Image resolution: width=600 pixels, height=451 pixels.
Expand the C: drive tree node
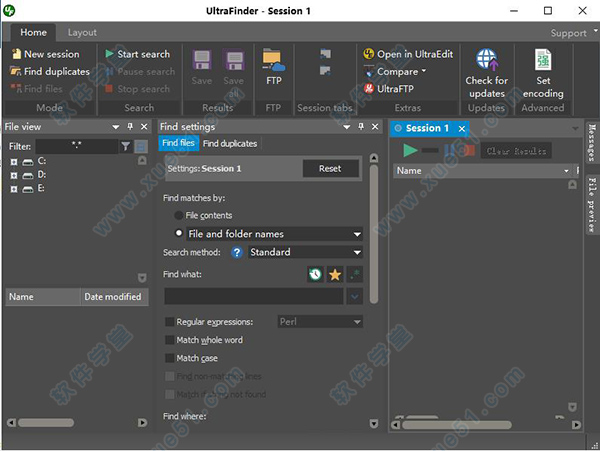click(14, 162)
